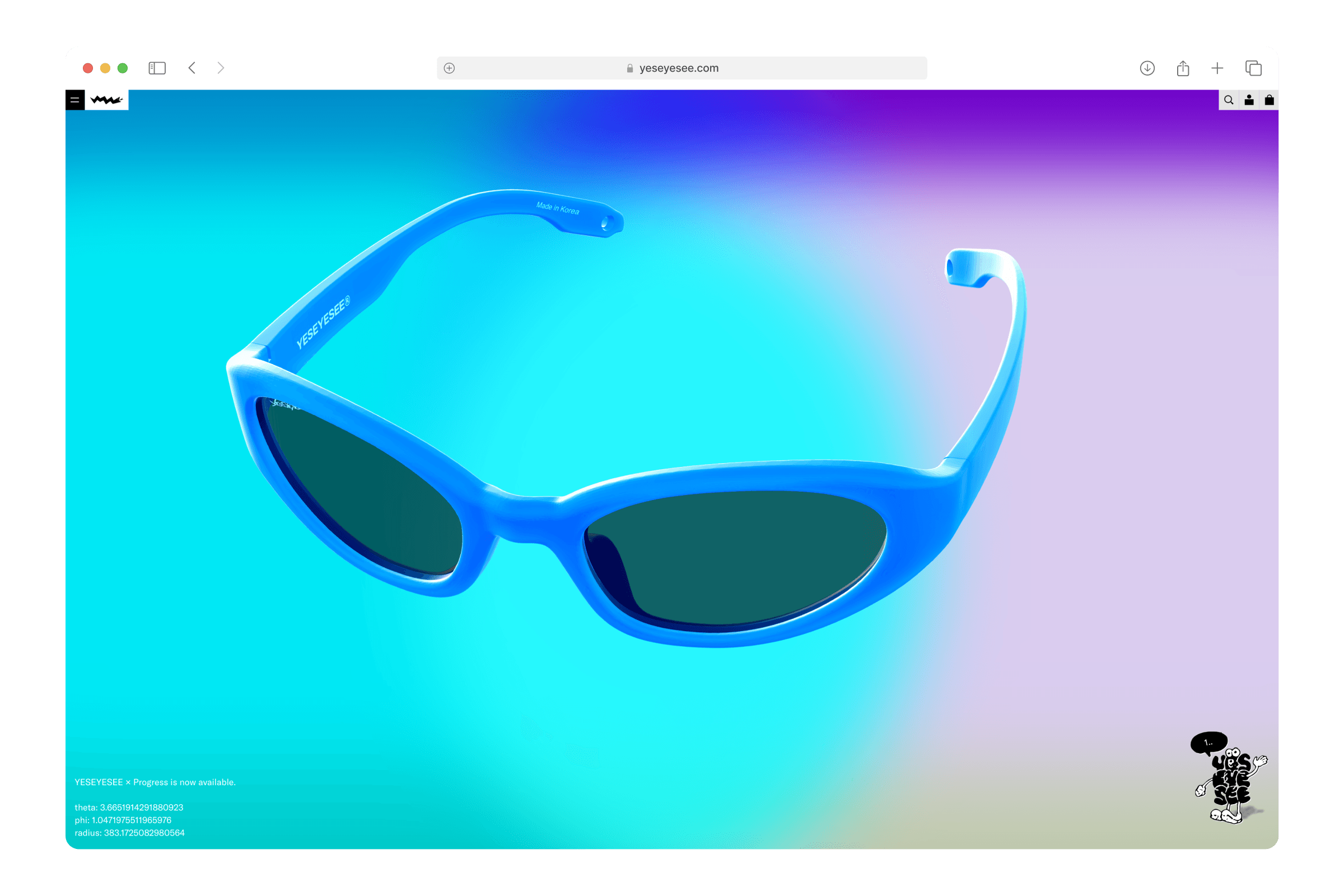Go forward to next page

click(221, 68)
